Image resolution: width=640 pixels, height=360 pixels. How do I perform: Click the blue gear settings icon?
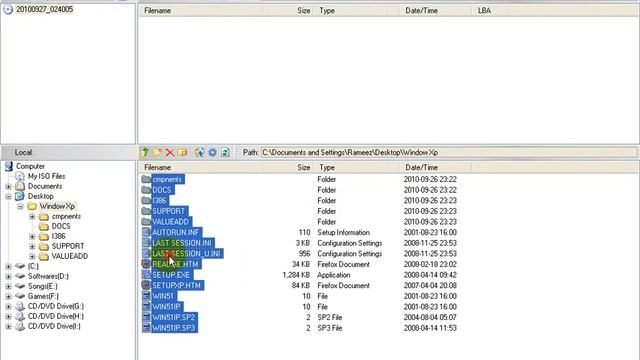click(x=212, y=152)
